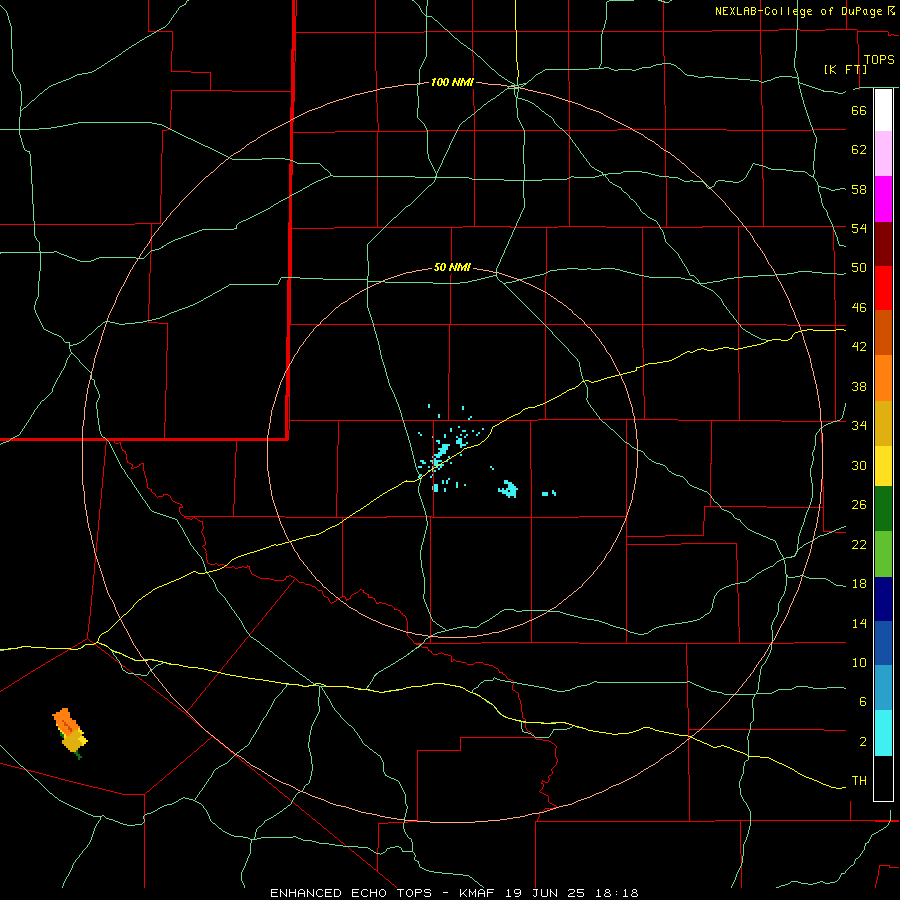Click the "50 NMI" range ring label
900x900 pixels.
click(x=452, y=267)
